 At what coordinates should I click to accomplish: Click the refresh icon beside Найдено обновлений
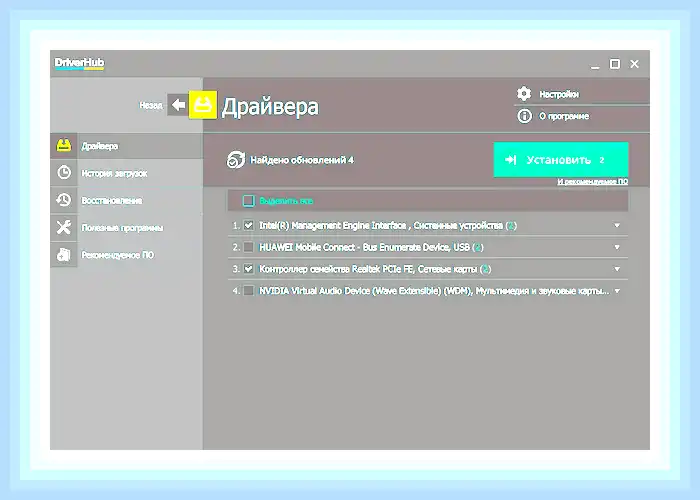(x=236, y=159)
